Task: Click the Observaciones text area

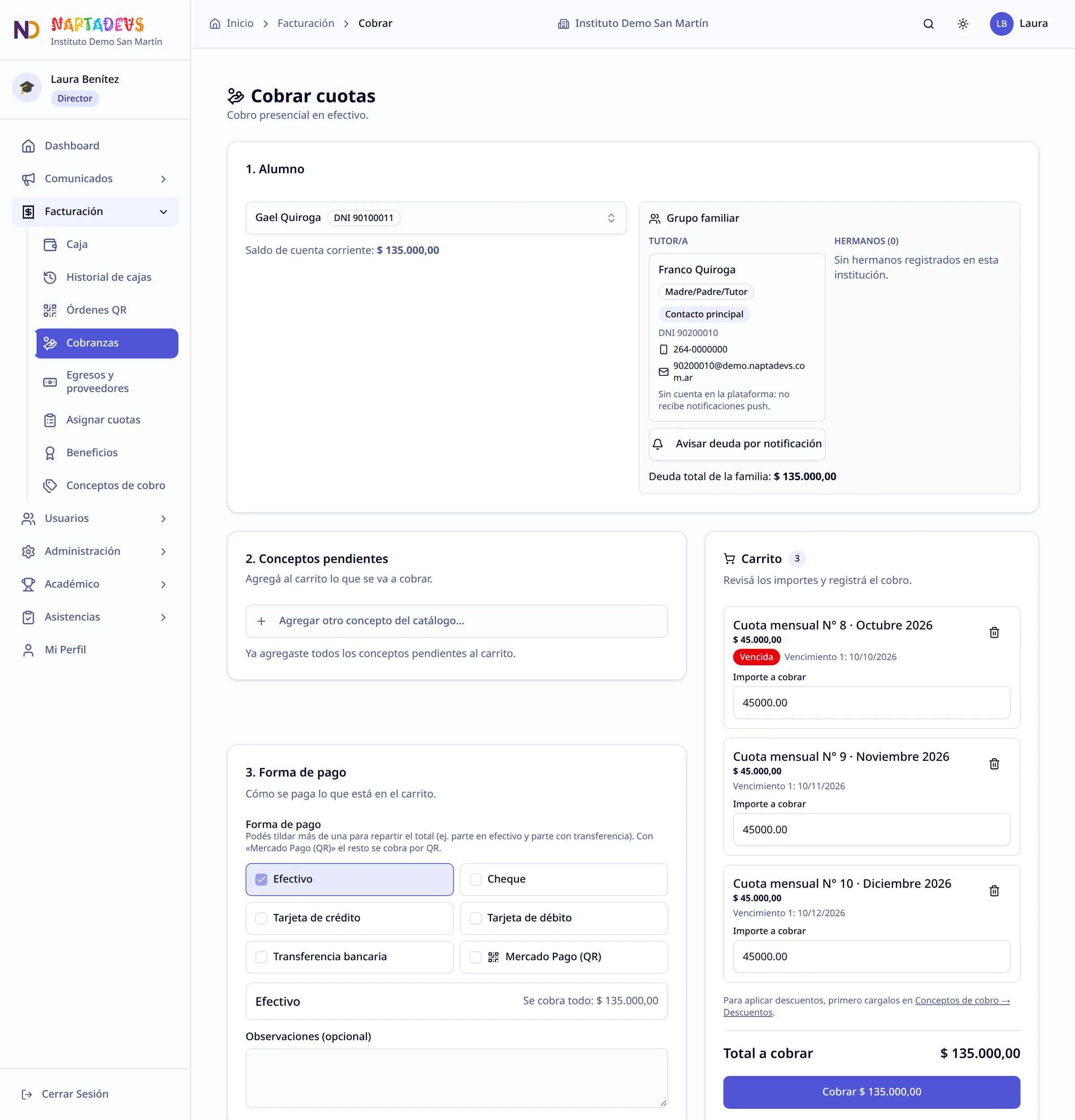Action: coord(456,1078)
